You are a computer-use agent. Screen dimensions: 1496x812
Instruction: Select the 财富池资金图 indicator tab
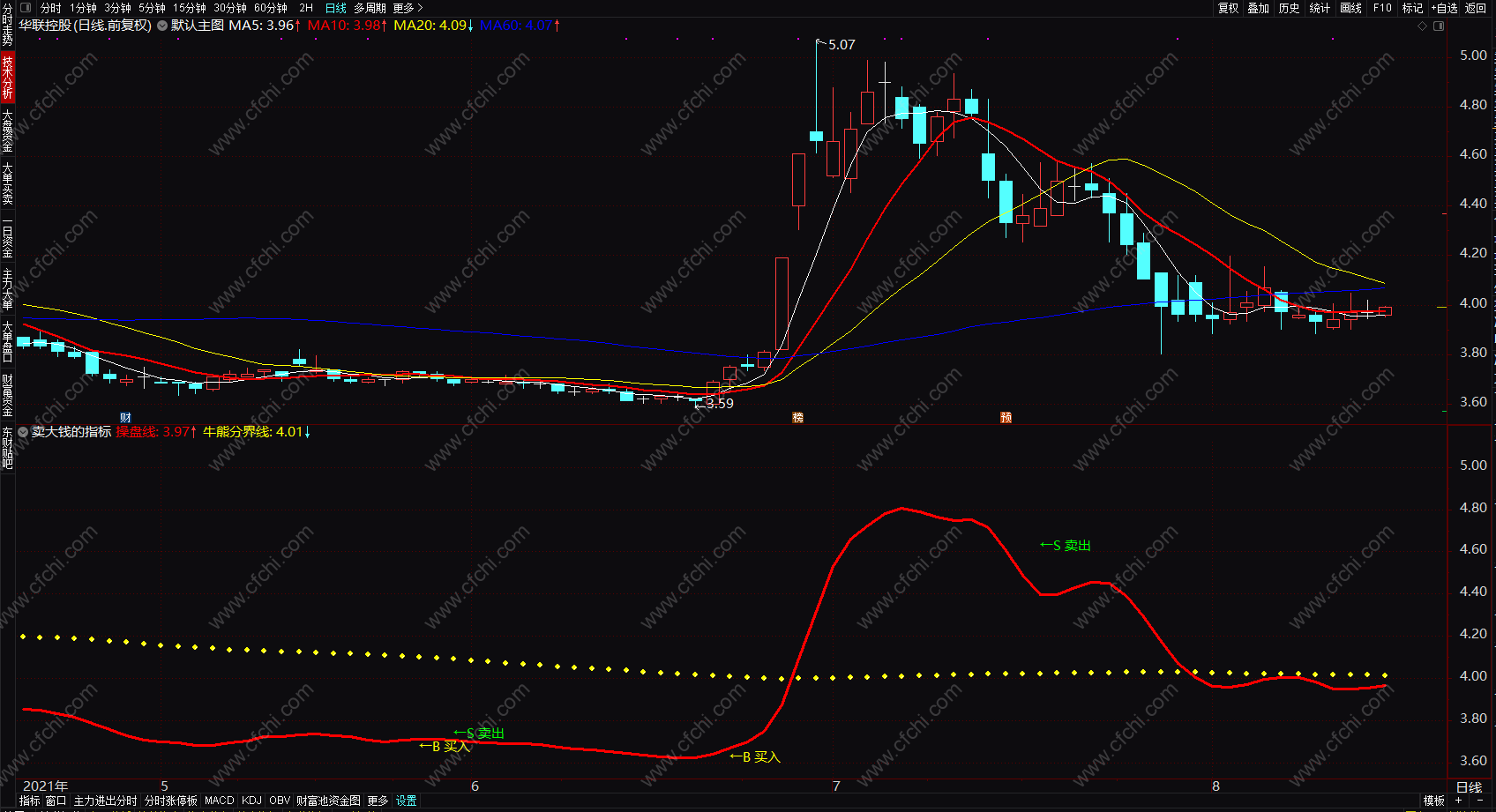click(x=328, y=801)
